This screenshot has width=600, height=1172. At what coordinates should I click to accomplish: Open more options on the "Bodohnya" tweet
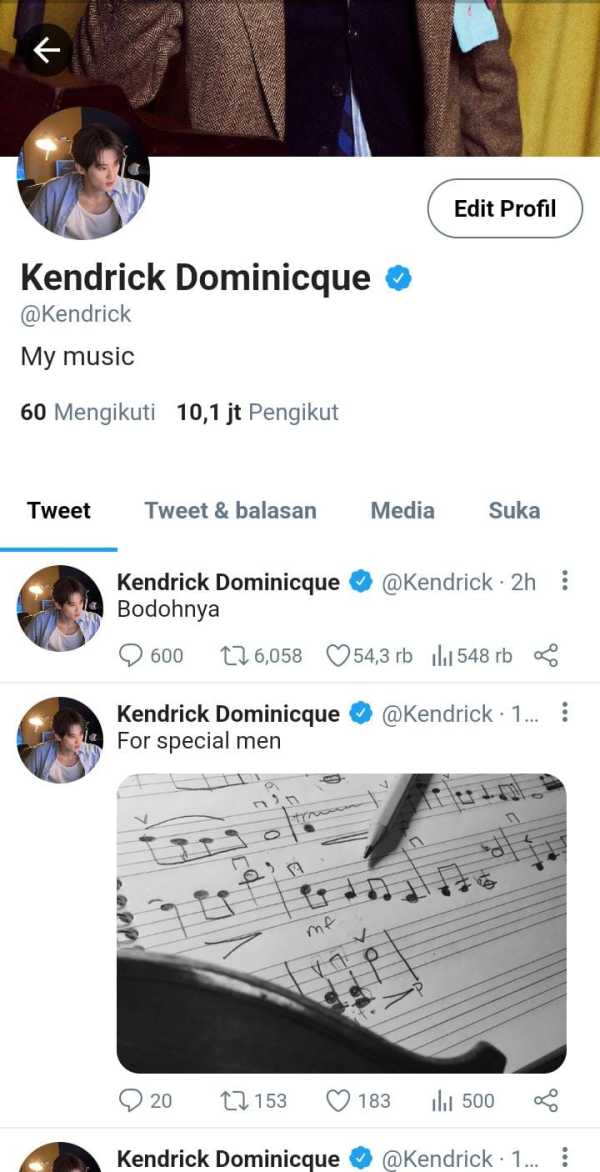click(565, 581)
